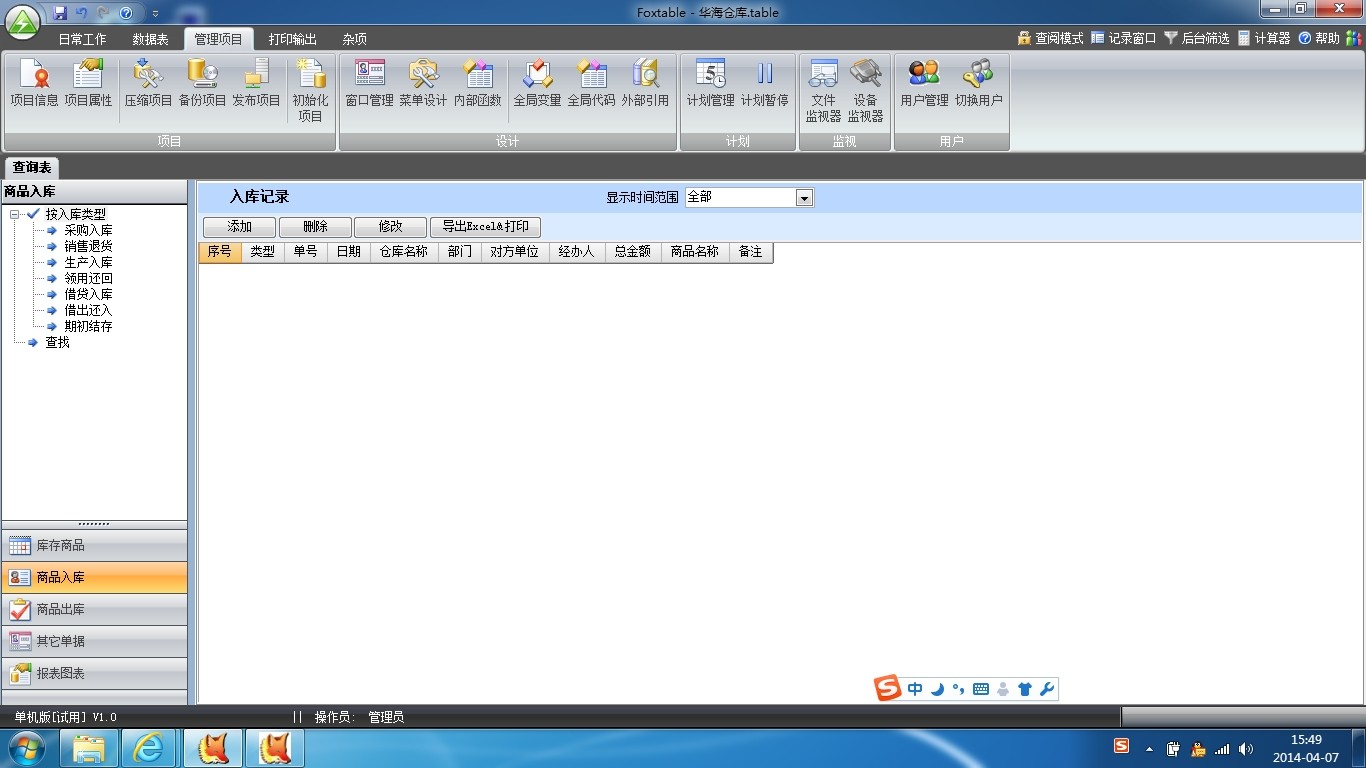1366x768 pixels.
Task: Open 商品出库 in navigation pane
Action: pos(94,609)
